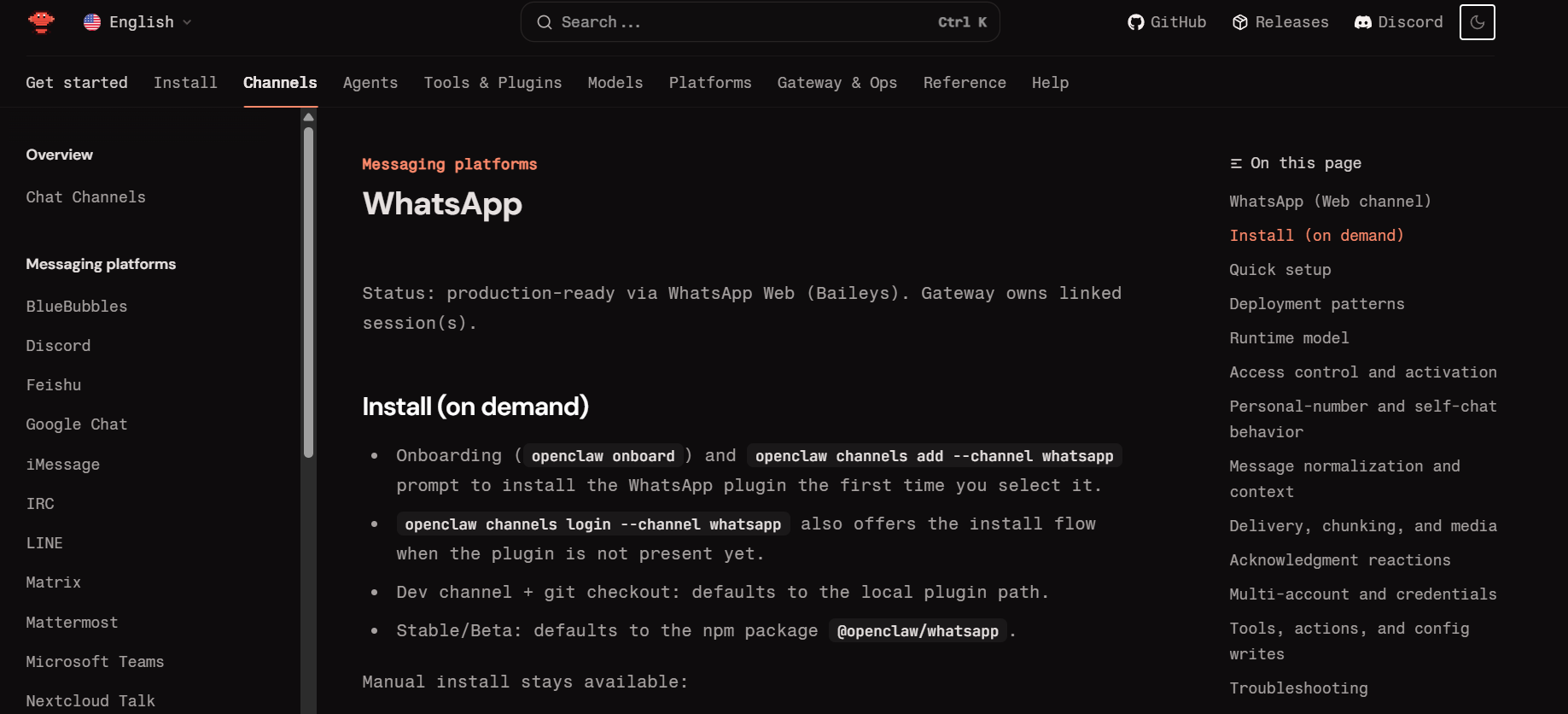Viewport: 1568px width, 714px height.
Task: Click the WhatsApp page title
Action: (442, 204)
